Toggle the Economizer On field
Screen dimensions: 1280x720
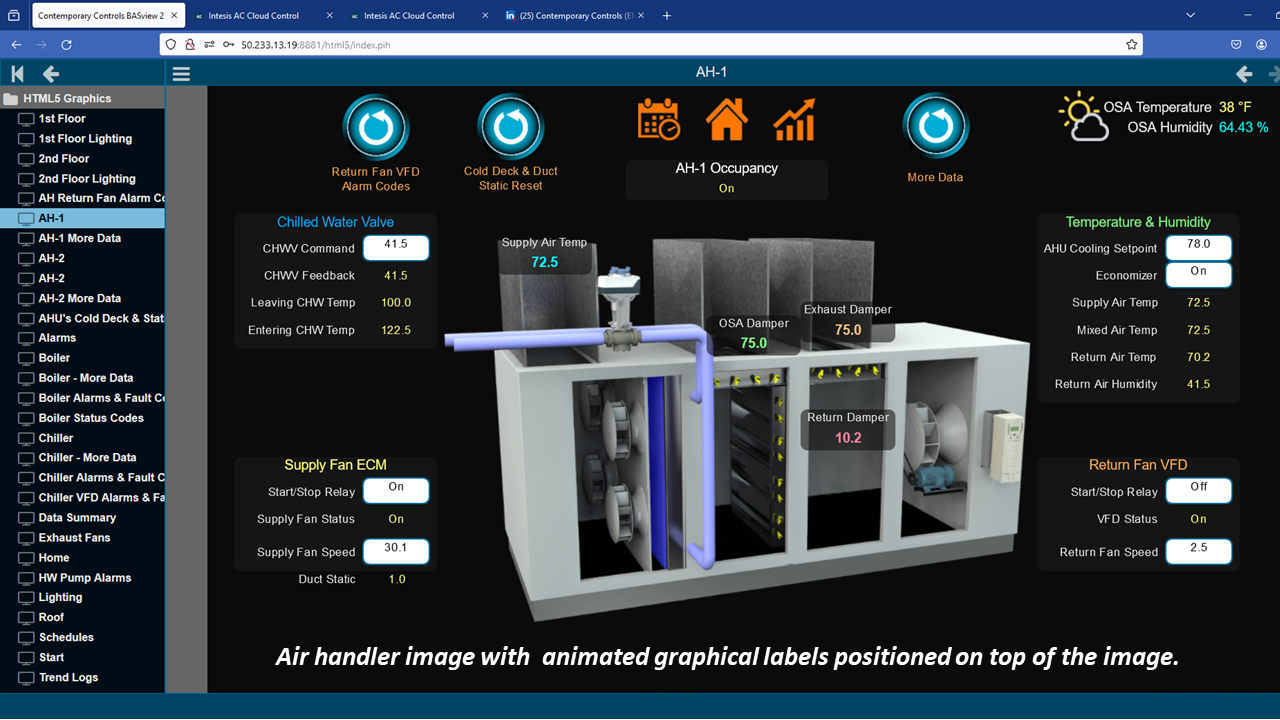pyautogui.click(x=1198, y=275)
